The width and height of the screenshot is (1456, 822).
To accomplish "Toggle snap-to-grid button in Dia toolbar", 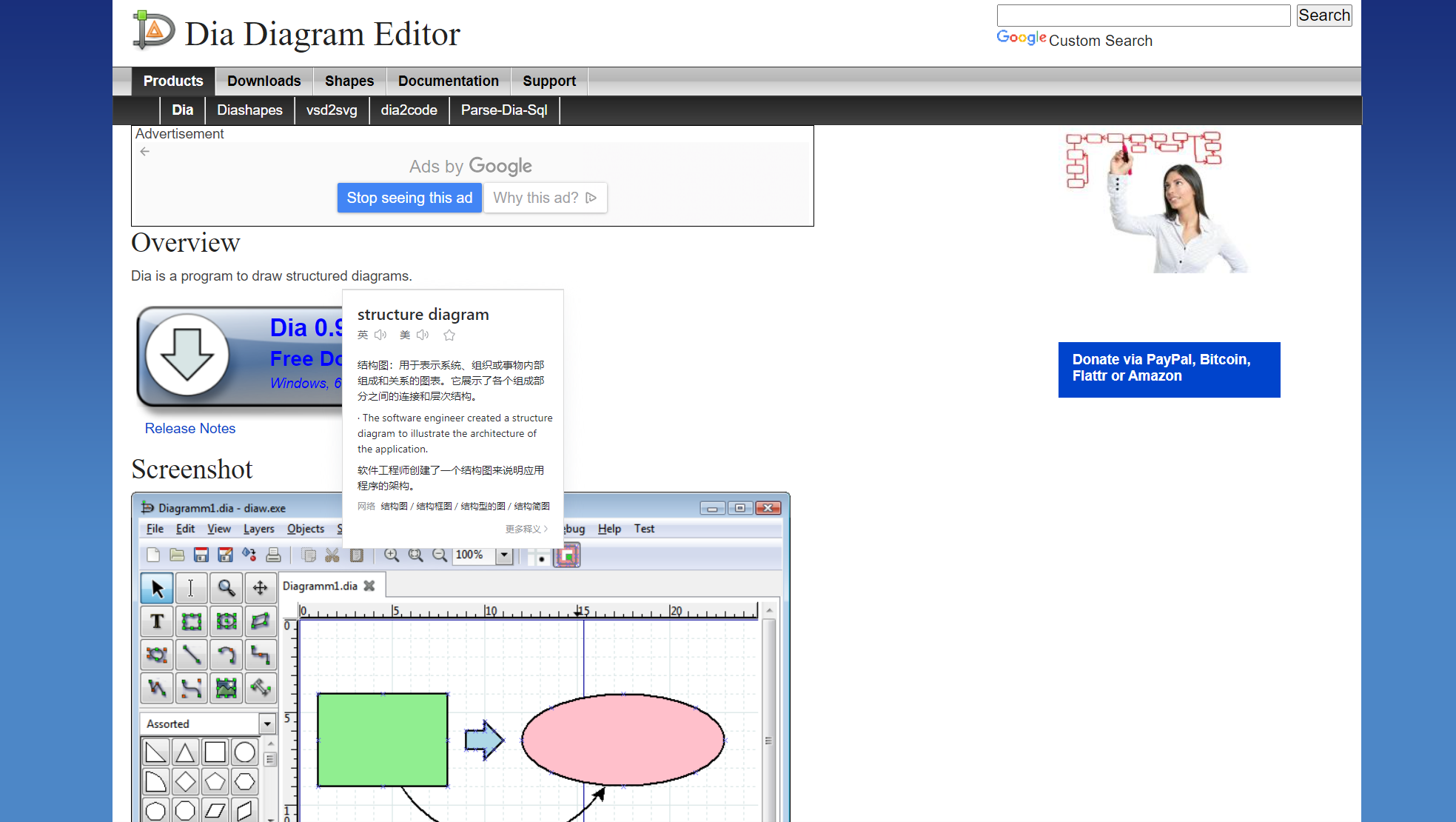I will 540,556.
